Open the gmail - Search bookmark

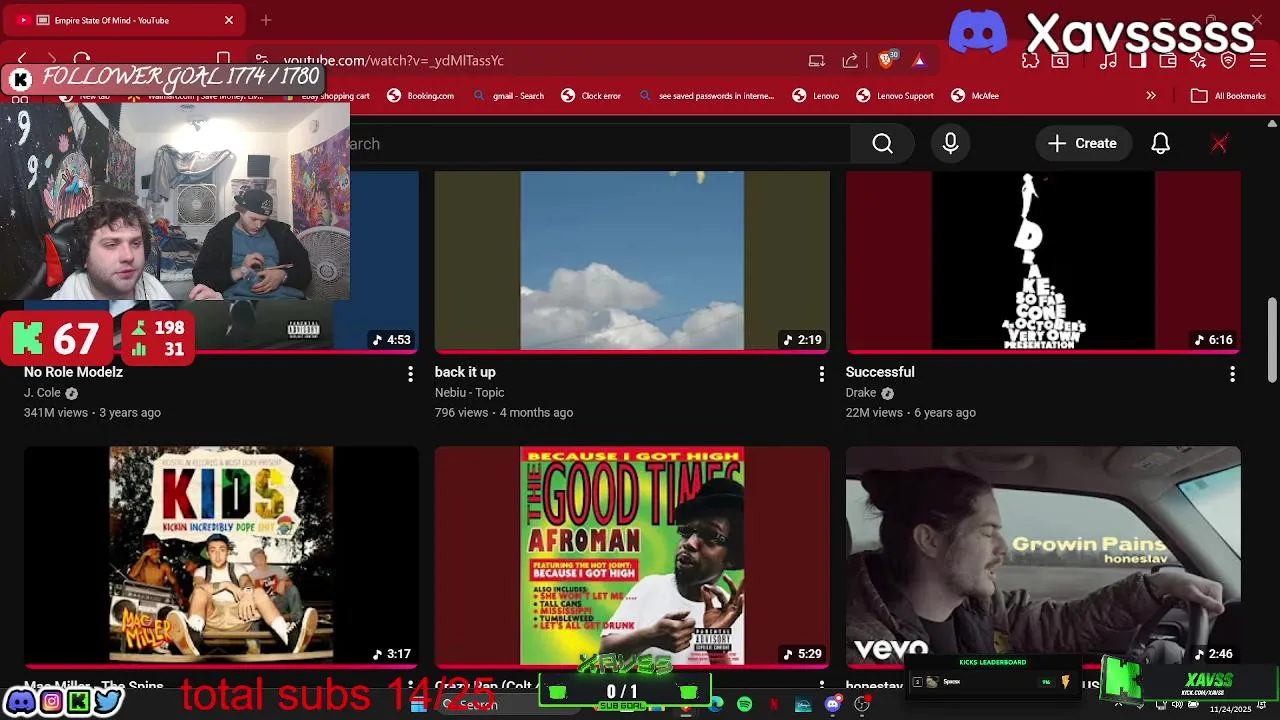tap(508, 96)
